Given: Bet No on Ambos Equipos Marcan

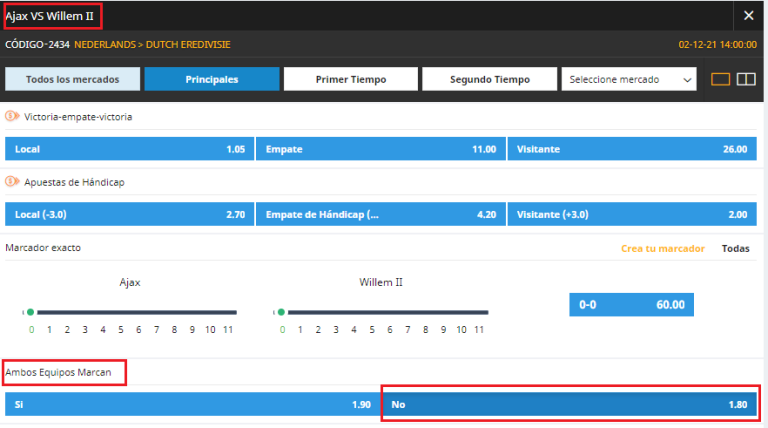Looking at the screenshot, I should (x=570, y=404).
